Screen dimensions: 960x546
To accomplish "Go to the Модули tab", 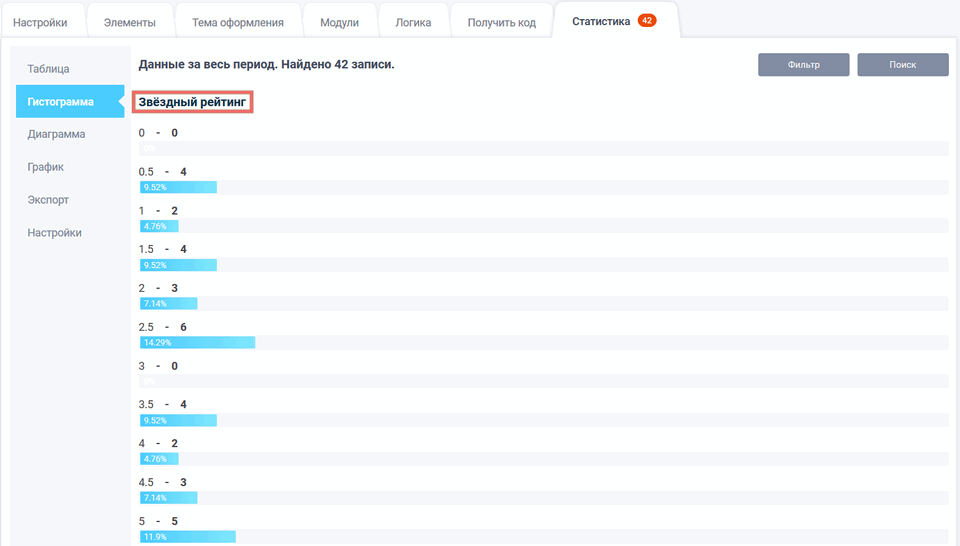I will (x=339, y=22).
